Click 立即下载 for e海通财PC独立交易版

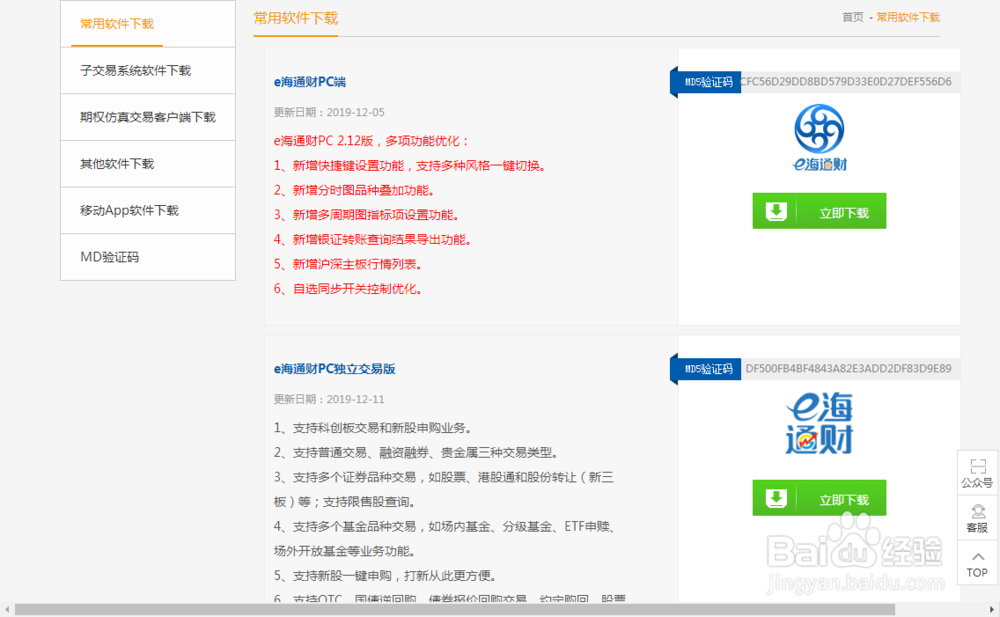(x=819, y=498)
